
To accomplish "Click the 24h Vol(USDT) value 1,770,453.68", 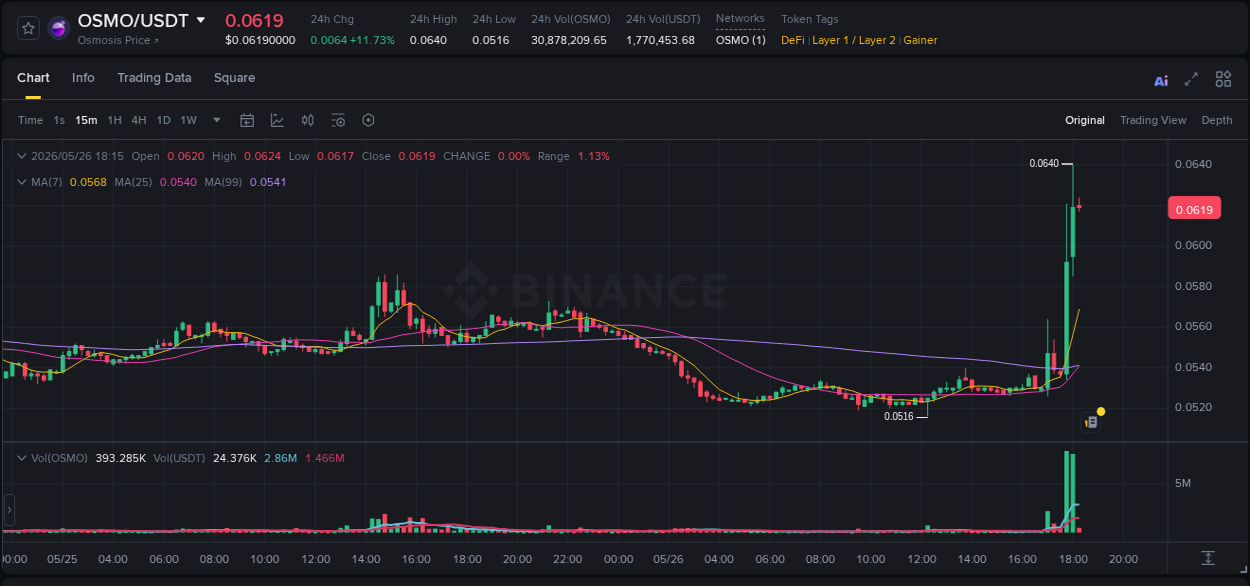I will tap(660, 40).
